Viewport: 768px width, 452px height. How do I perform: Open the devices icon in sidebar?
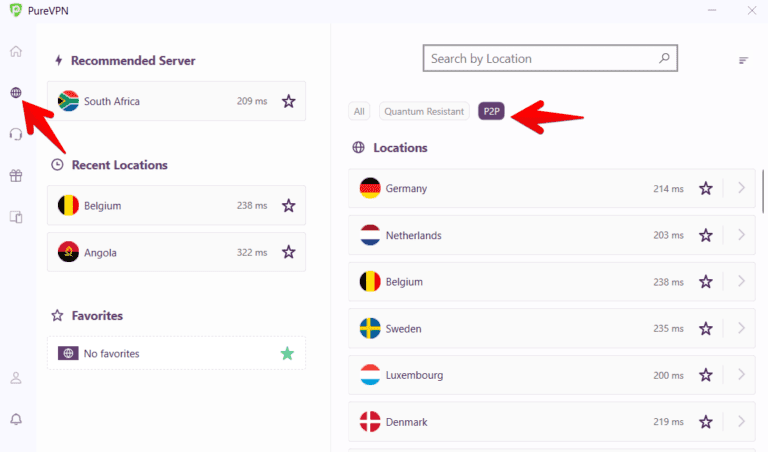(x=16, y=216)
